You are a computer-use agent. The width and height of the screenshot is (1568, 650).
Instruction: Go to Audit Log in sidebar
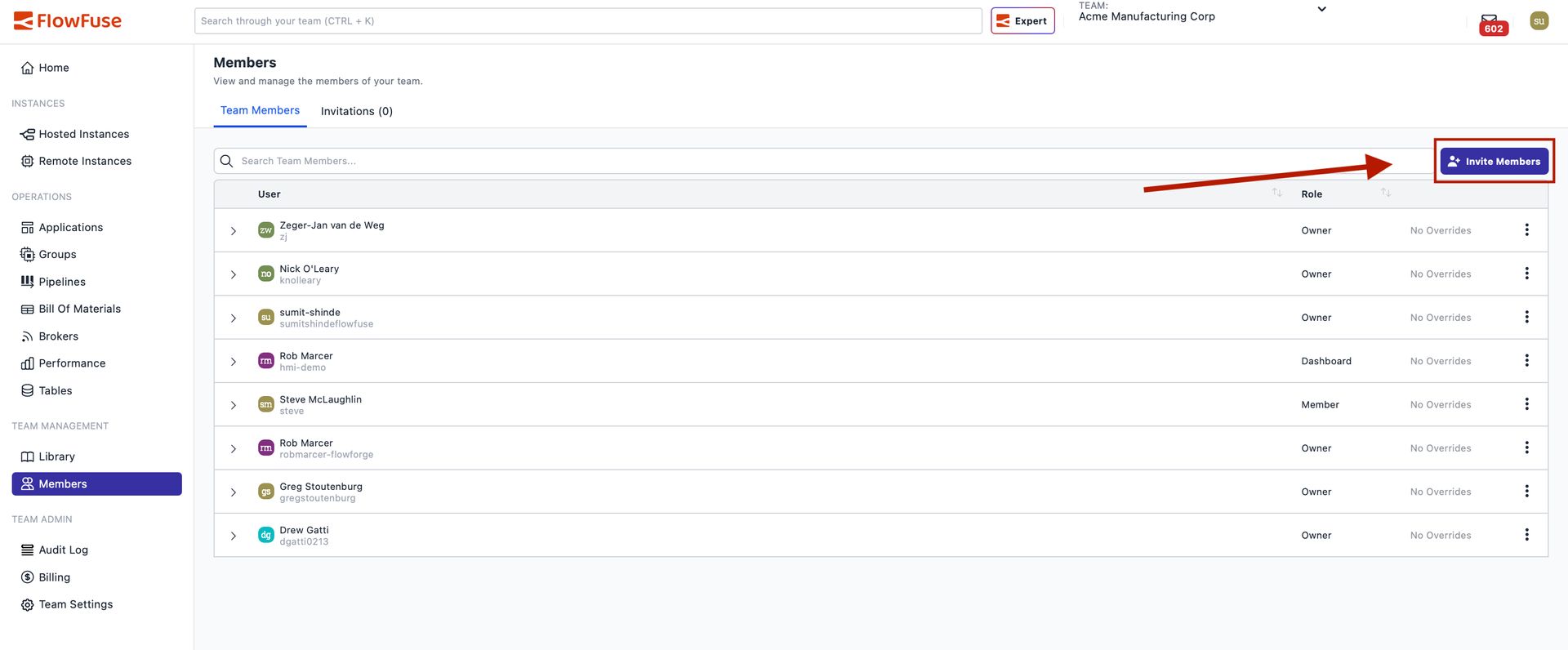(x=63, y=550)
